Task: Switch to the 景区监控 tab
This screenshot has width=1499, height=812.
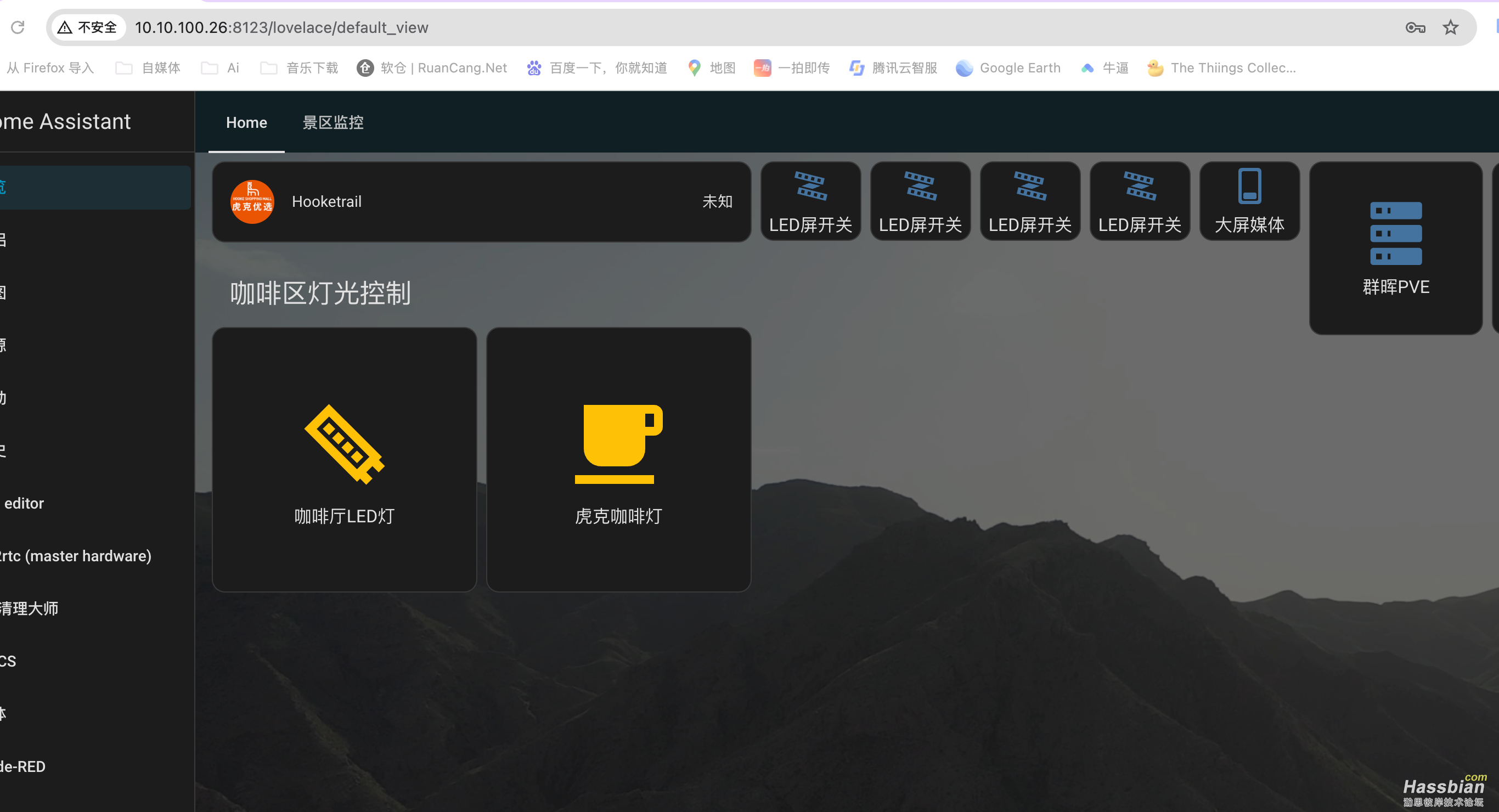Action: click(x=333, y=122)
